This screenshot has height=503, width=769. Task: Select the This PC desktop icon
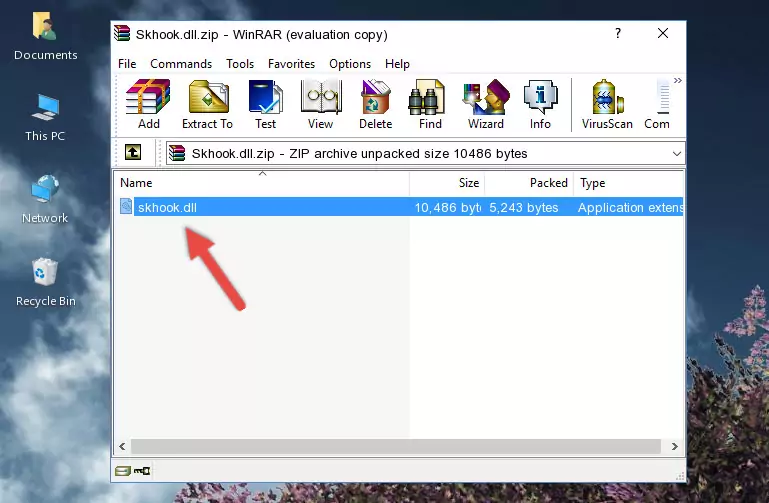pos(45,118)
